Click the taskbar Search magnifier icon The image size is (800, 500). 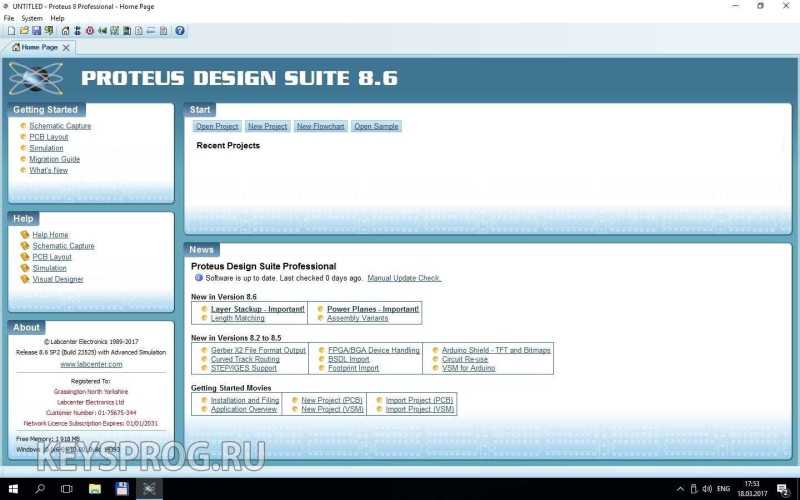[x=40, y=489]
